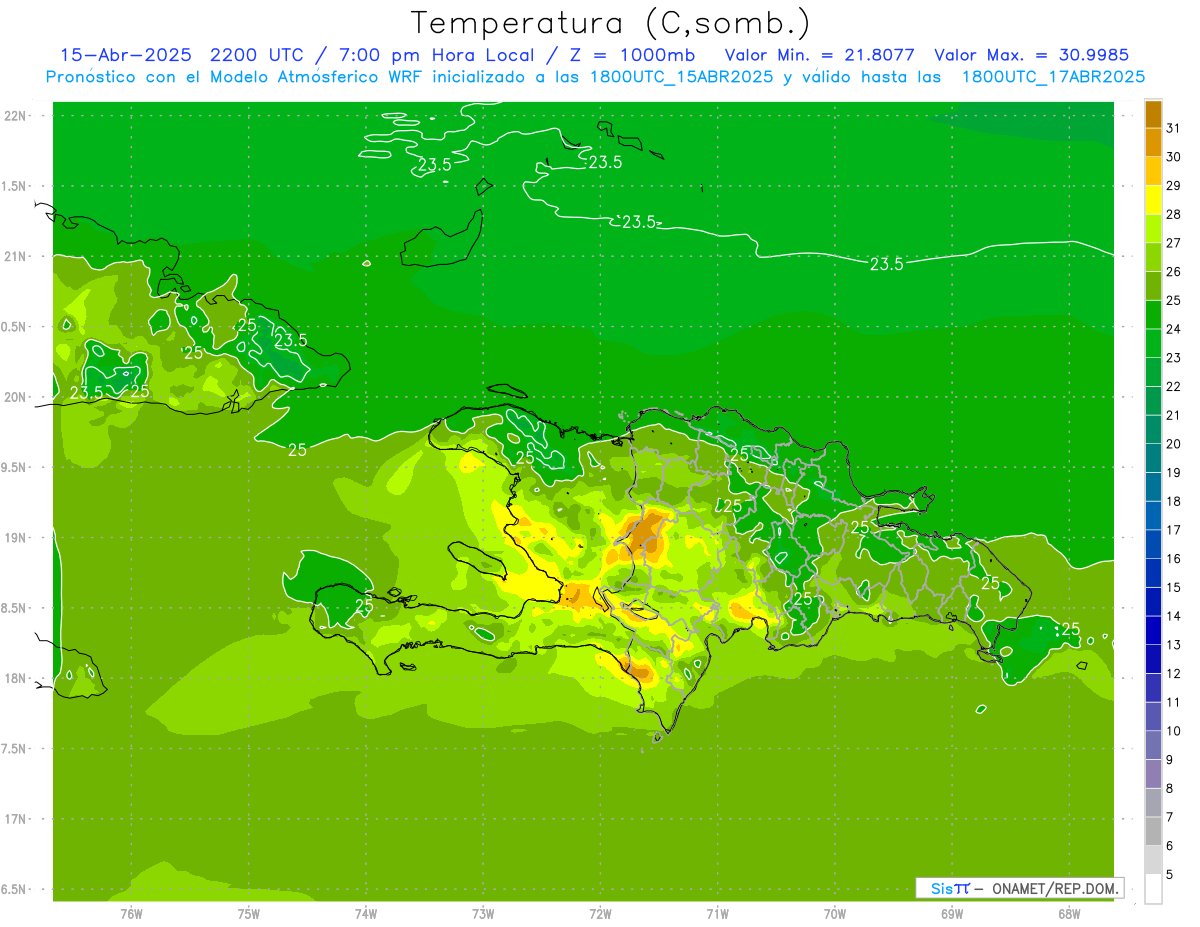Screen dimensions: 1200x927
Task: Pick the gray swatch between 6 and 7
Action: tap(1153, 830)
